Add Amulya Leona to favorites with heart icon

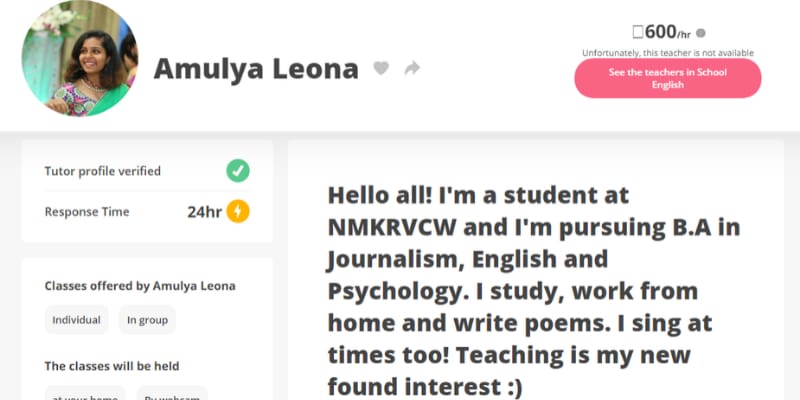(x=381, y=68)
